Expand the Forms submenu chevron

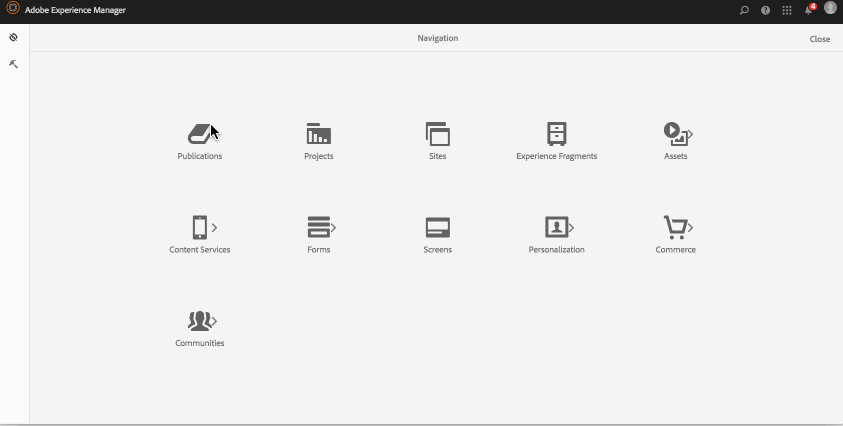pos(333,228)
